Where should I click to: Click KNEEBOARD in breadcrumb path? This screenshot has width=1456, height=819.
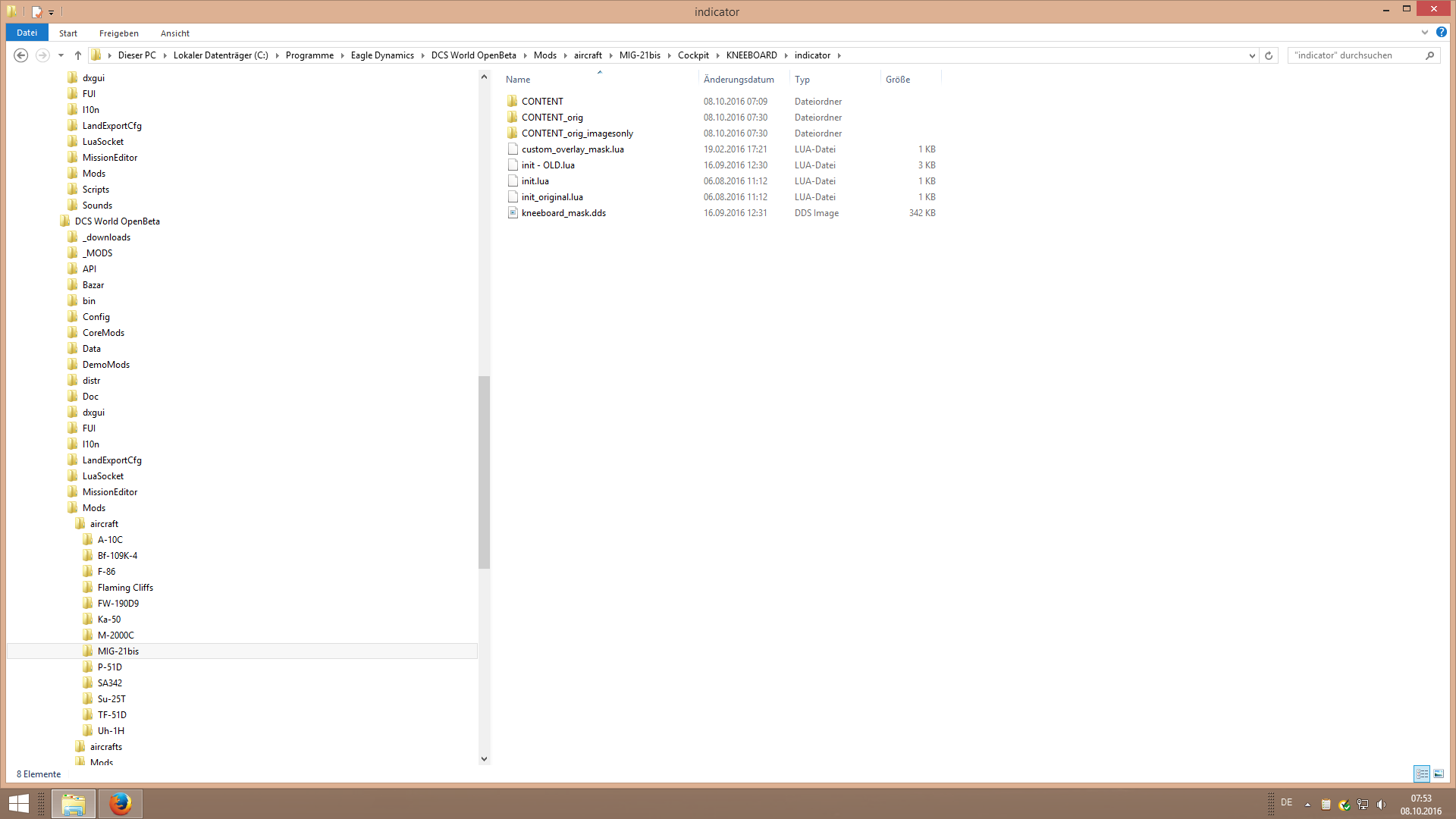tap(752, 55)
